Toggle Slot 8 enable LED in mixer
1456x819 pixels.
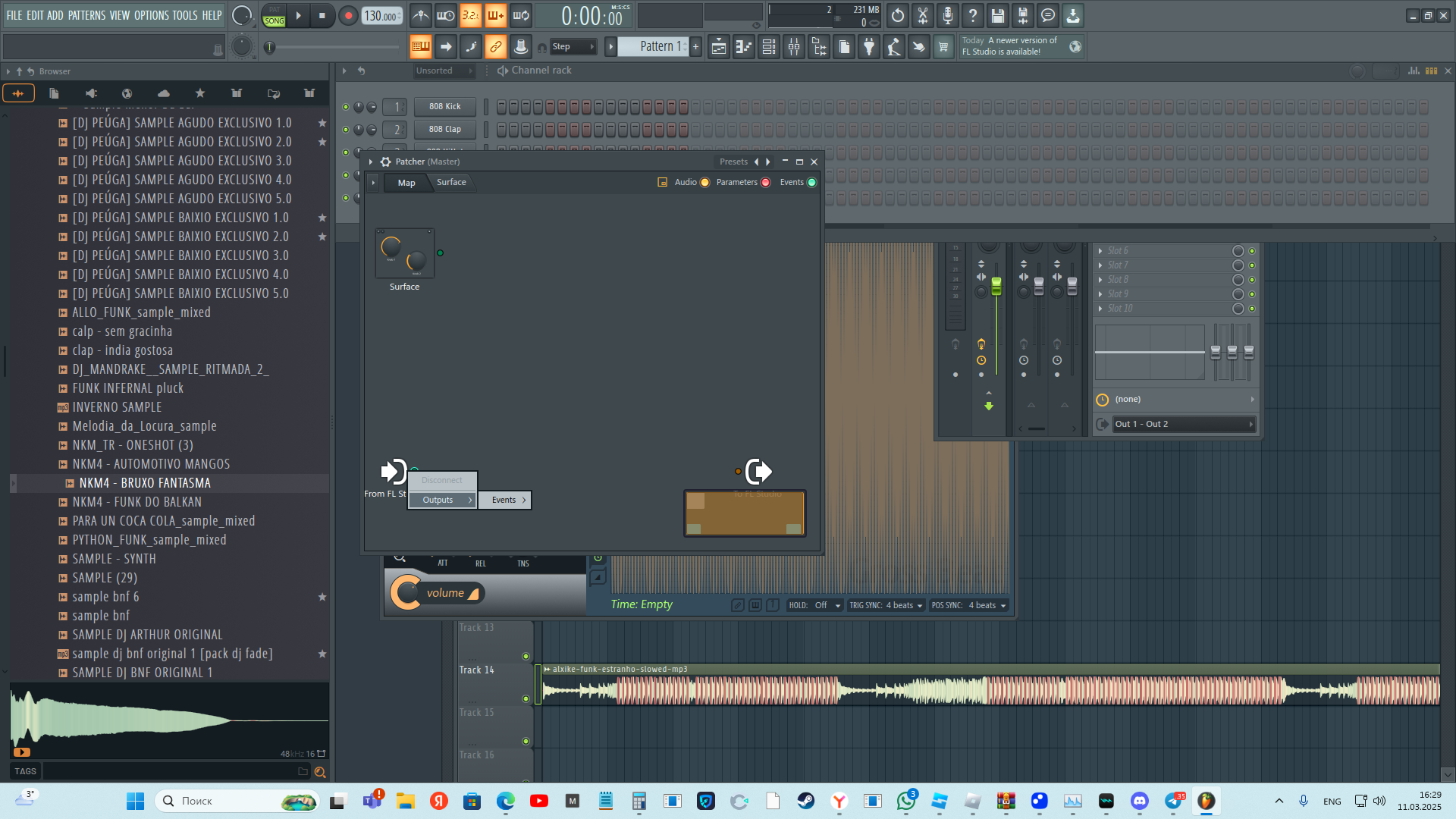(x=1252, y=280)
